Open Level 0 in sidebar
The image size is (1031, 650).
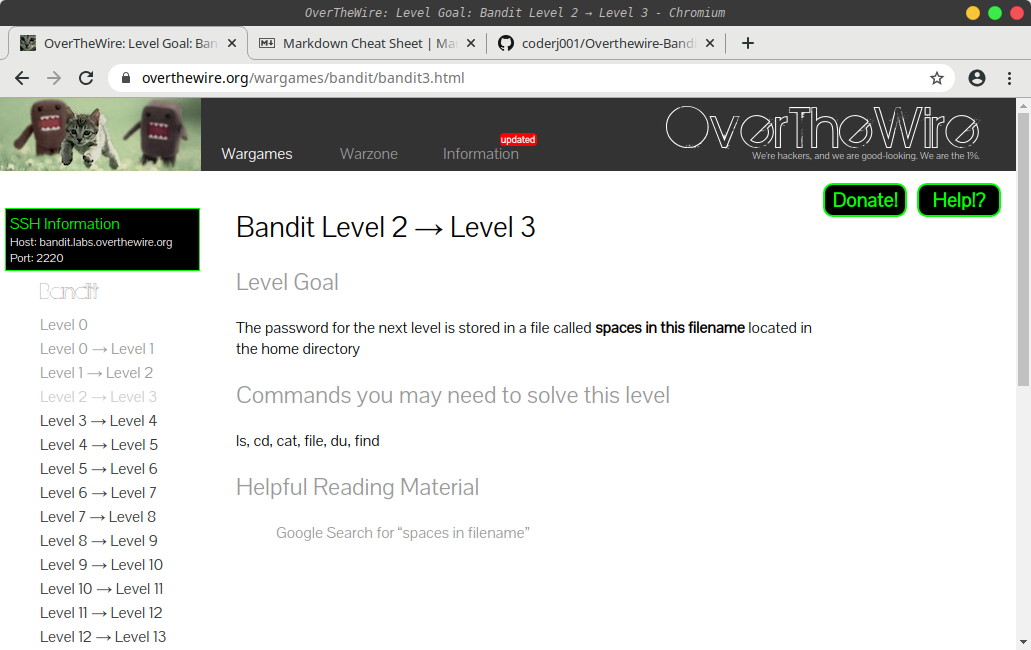(x=63, y=325)
